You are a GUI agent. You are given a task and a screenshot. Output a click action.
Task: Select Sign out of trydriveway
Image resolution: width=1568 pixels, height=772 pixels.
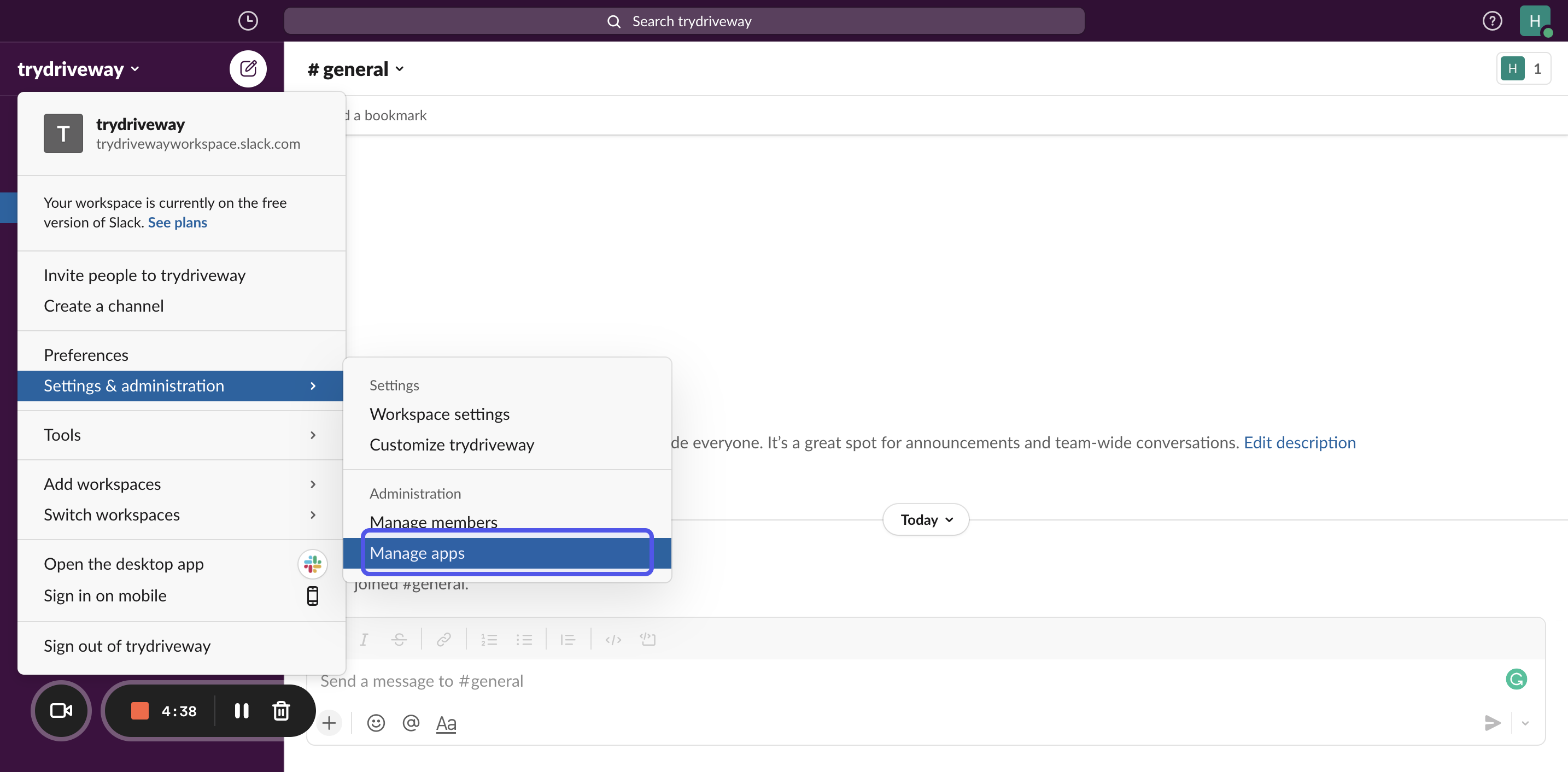tap(181, 645)
